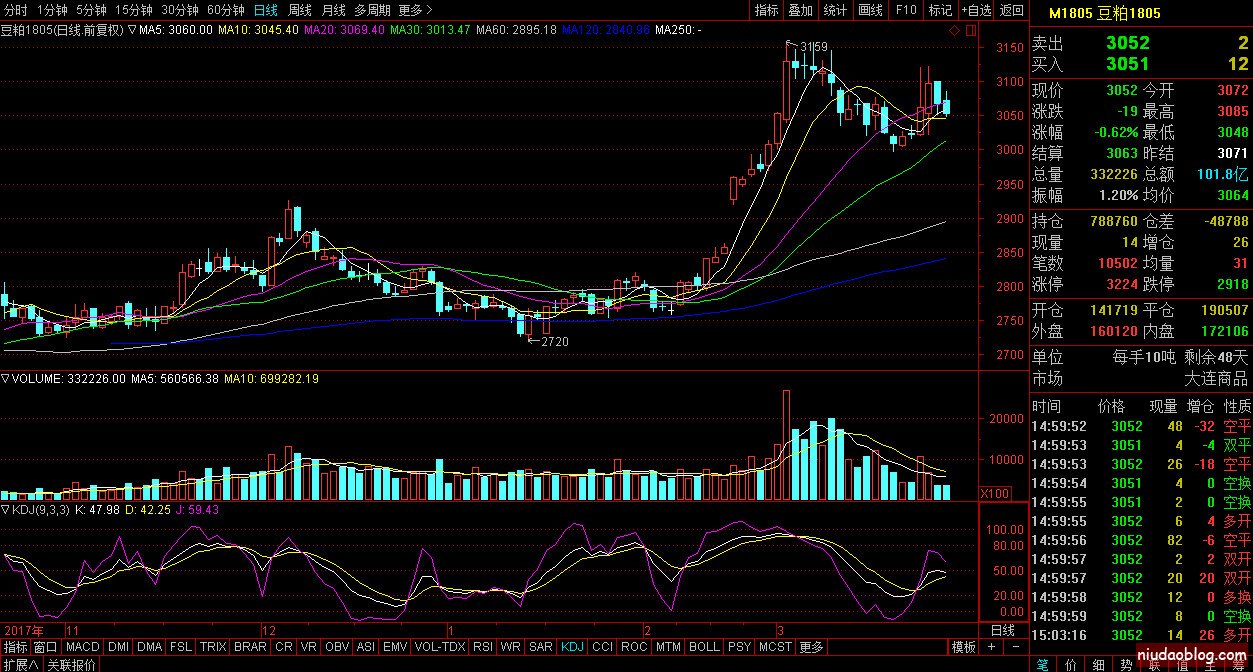Open the VOLUME indicator triangle menu
1253x672 pixels.
pyautogui.click(x=5, y=379)
